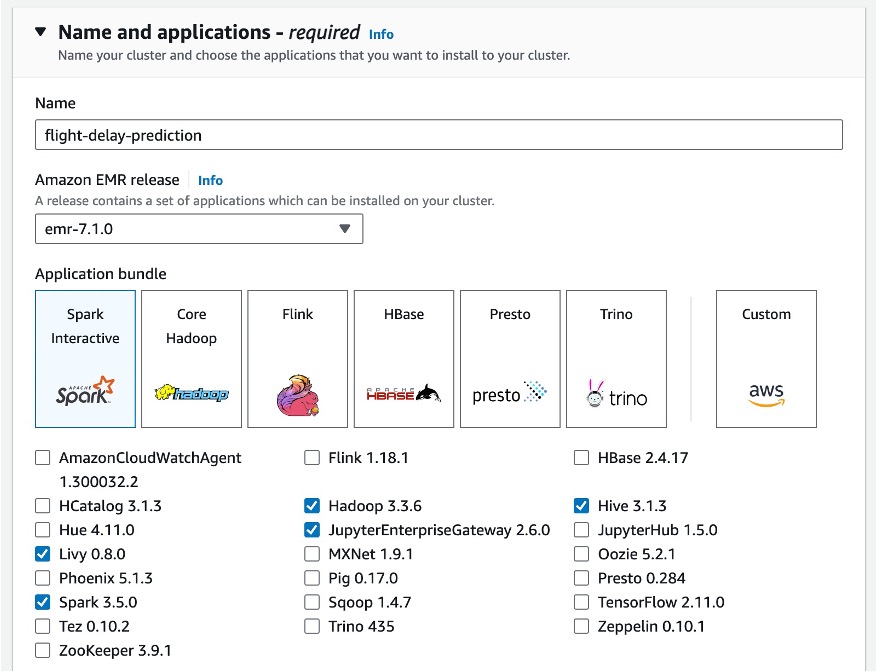Check the TensorFlow 2.11.0 option

pyautogui.click(x=582, y=603)
